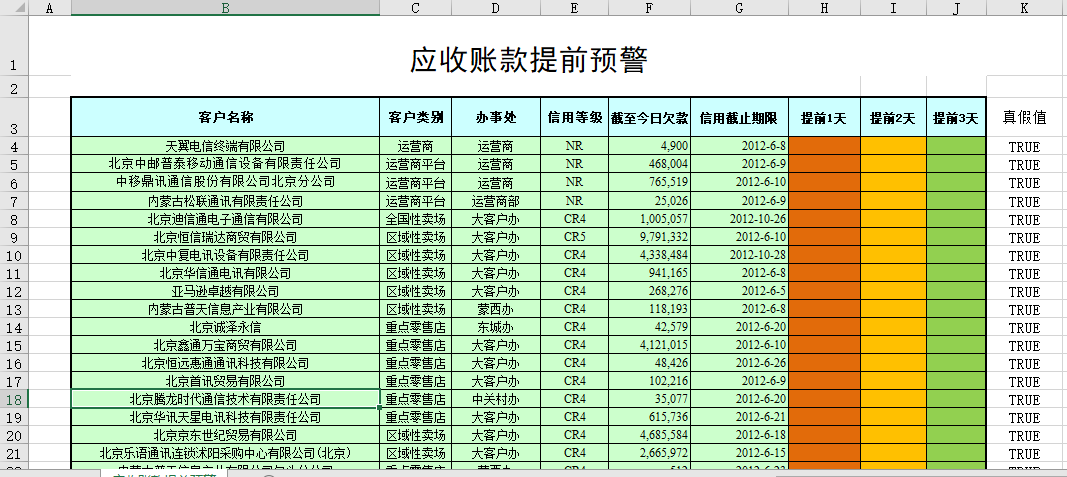Click the Select All corner triangle
The width and height of the screenshot is (1067, 477).
pos(14,8)
